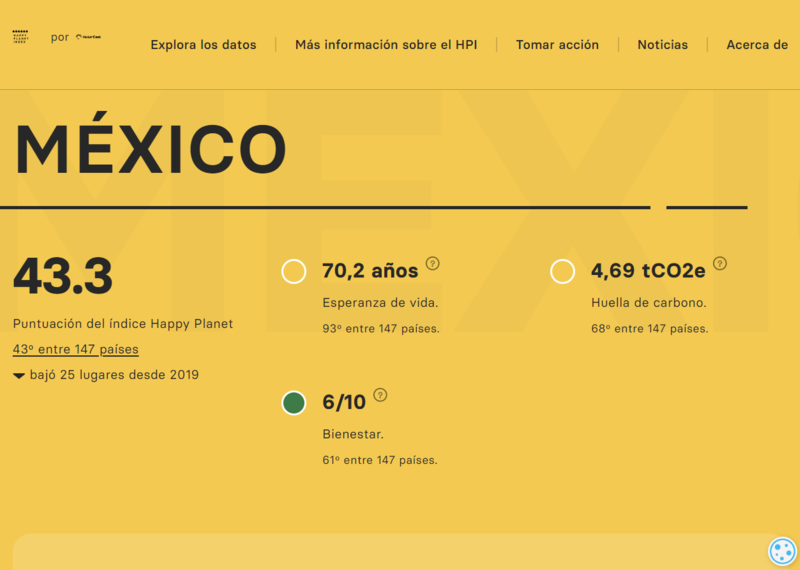The image size is (800, 570).
Task: Open the cookie preferences icon
Action: 782,551
